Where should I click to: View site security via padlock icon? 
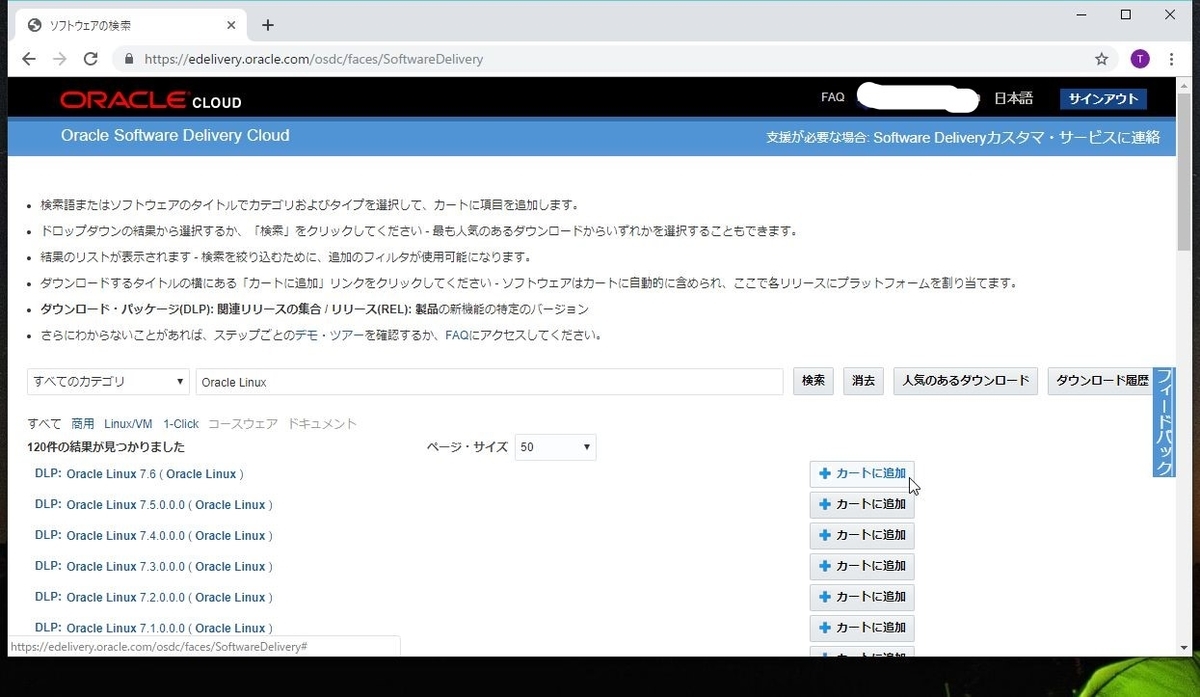point(128,59)
